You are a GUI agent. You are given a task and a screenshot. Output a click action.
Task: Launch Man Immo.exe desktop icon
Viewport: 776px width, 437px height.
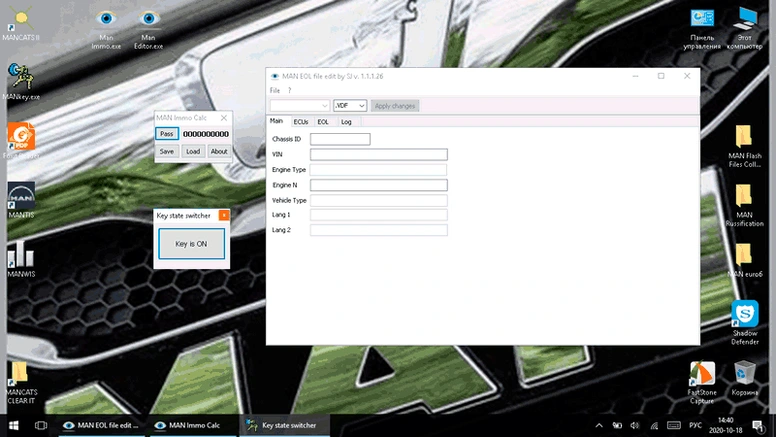coord(106,28)
